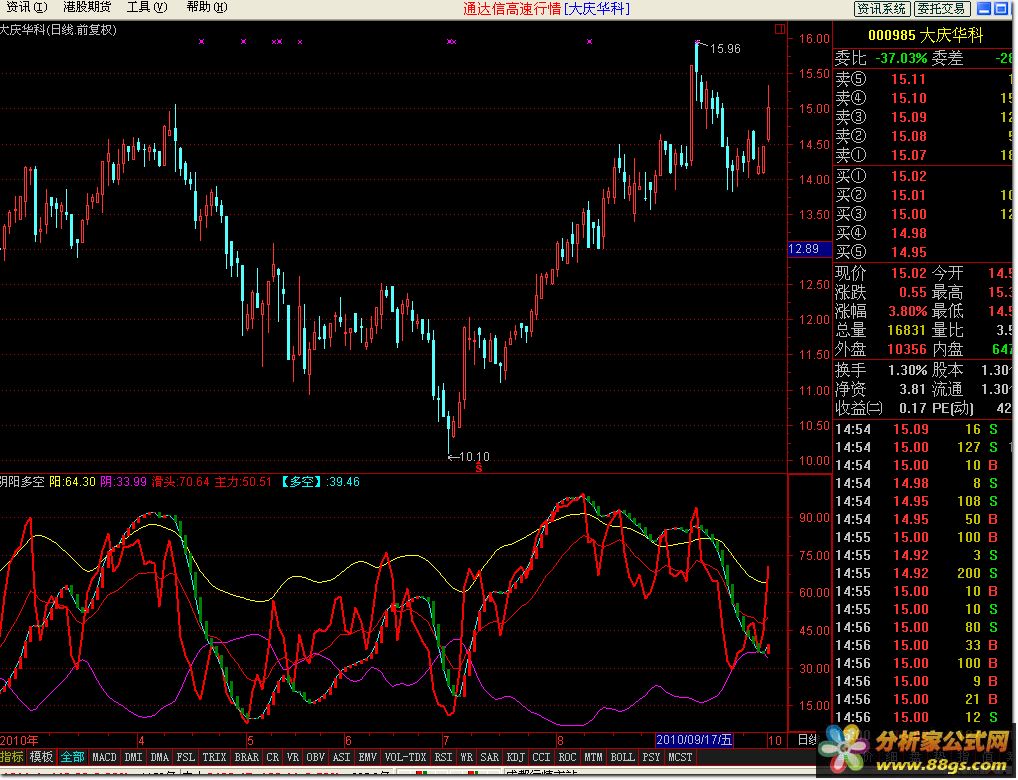Click the 10.10 low price label

click(x=474, y=457)
